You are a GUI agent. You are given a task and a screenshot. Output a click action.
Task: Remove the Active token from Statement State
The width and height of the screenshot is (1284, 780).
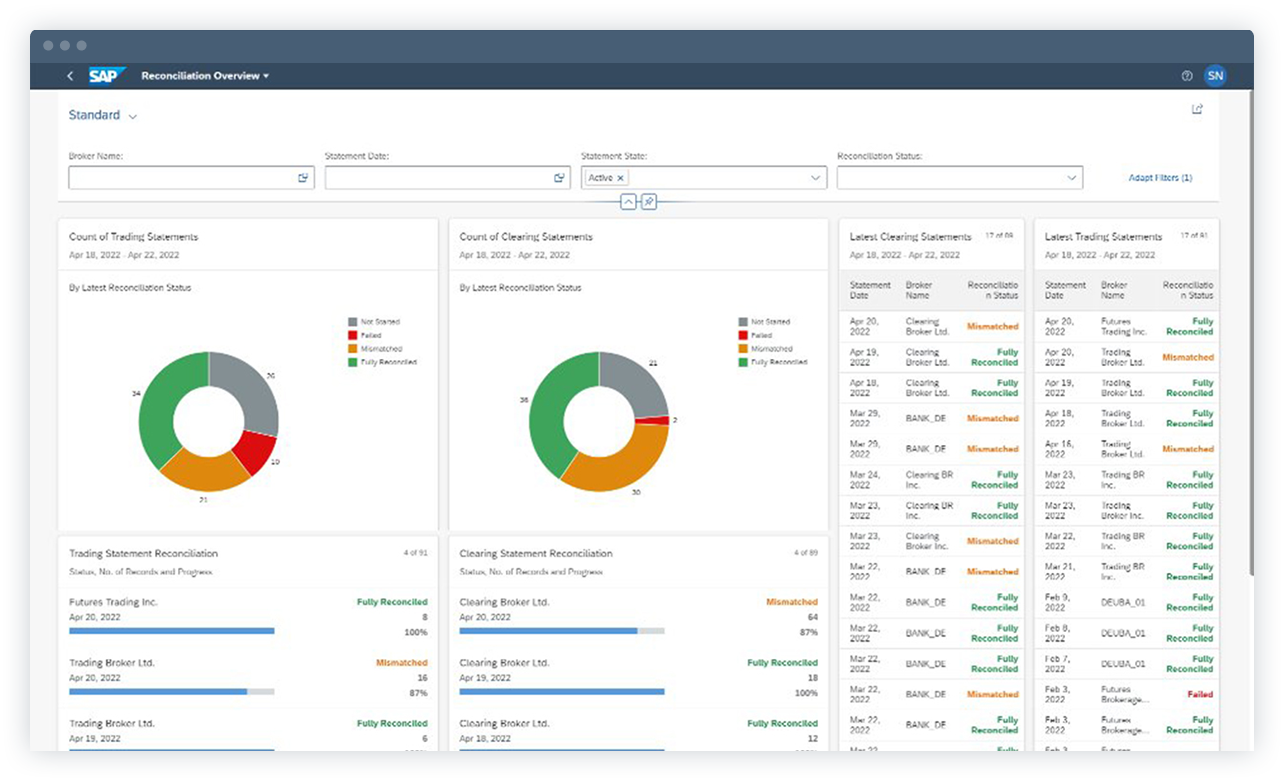tap(621, 177)
